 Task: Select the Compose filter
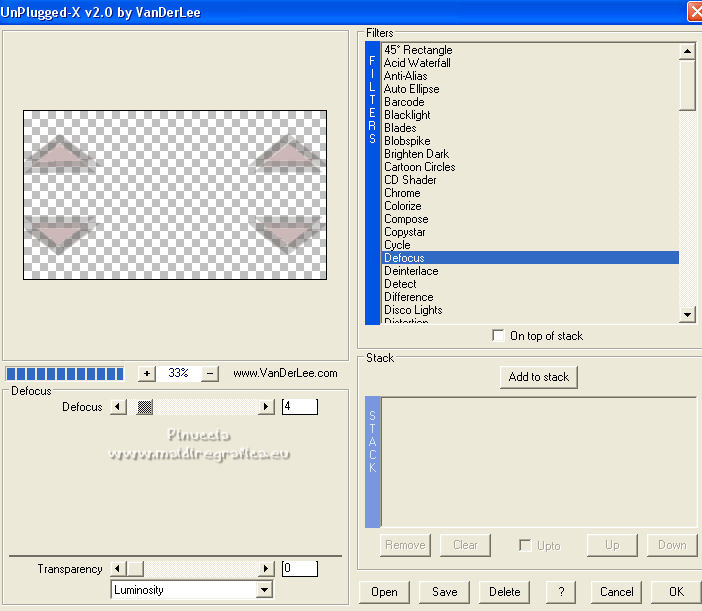pyautogui.click(x=531, y=218)
